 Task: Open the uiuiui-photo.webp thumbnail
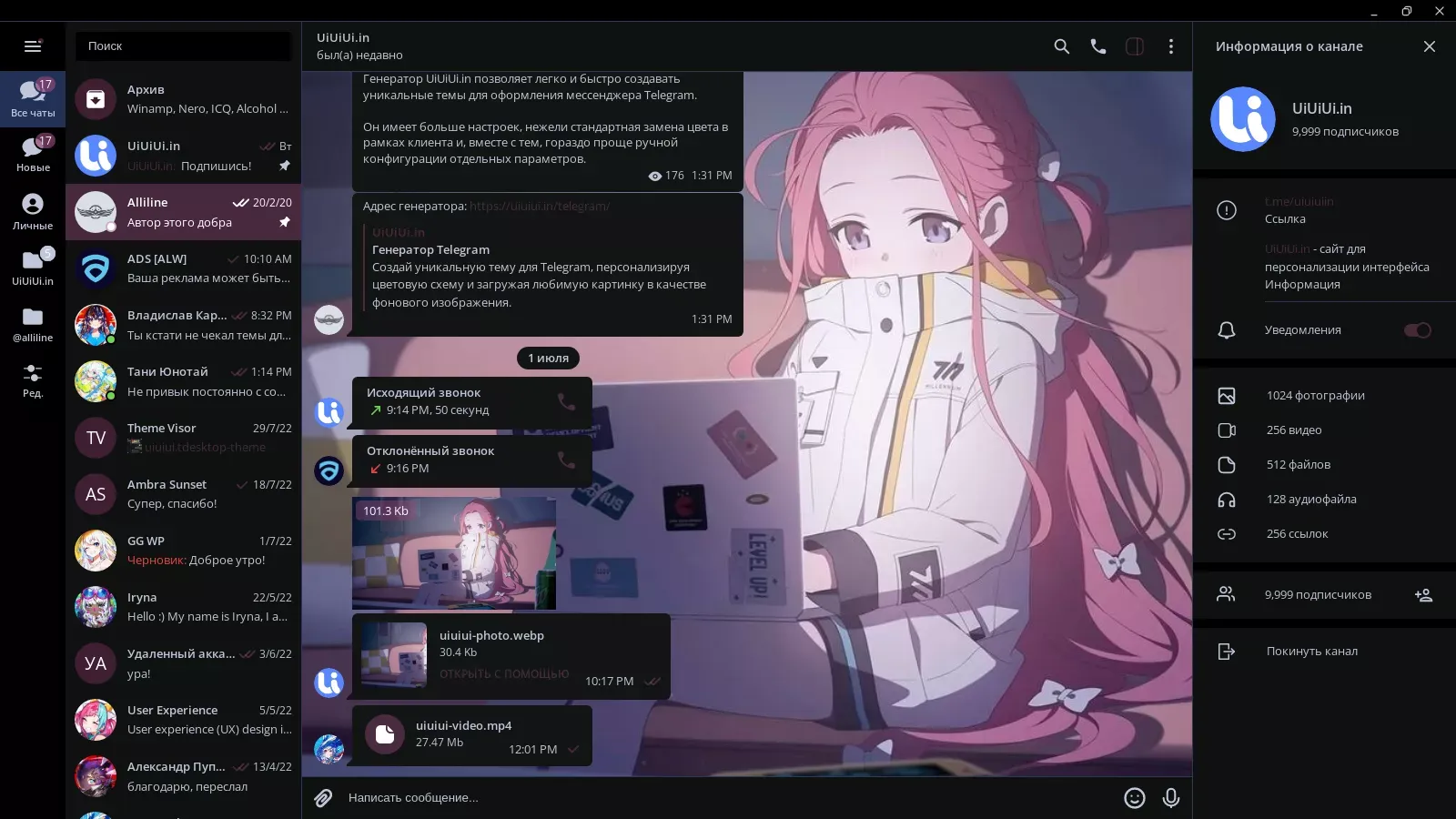[x=394, y=655]
